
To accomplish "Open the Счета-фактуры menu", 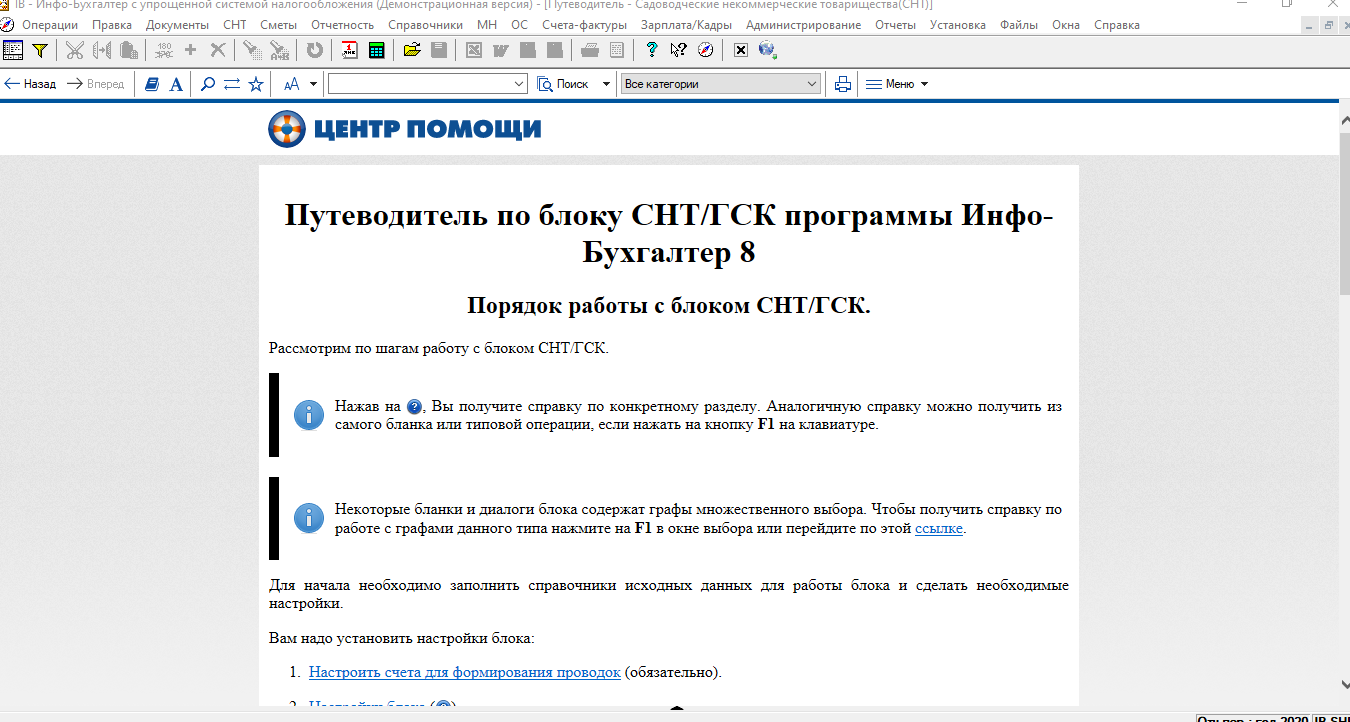I will click(x=585, y=25).
